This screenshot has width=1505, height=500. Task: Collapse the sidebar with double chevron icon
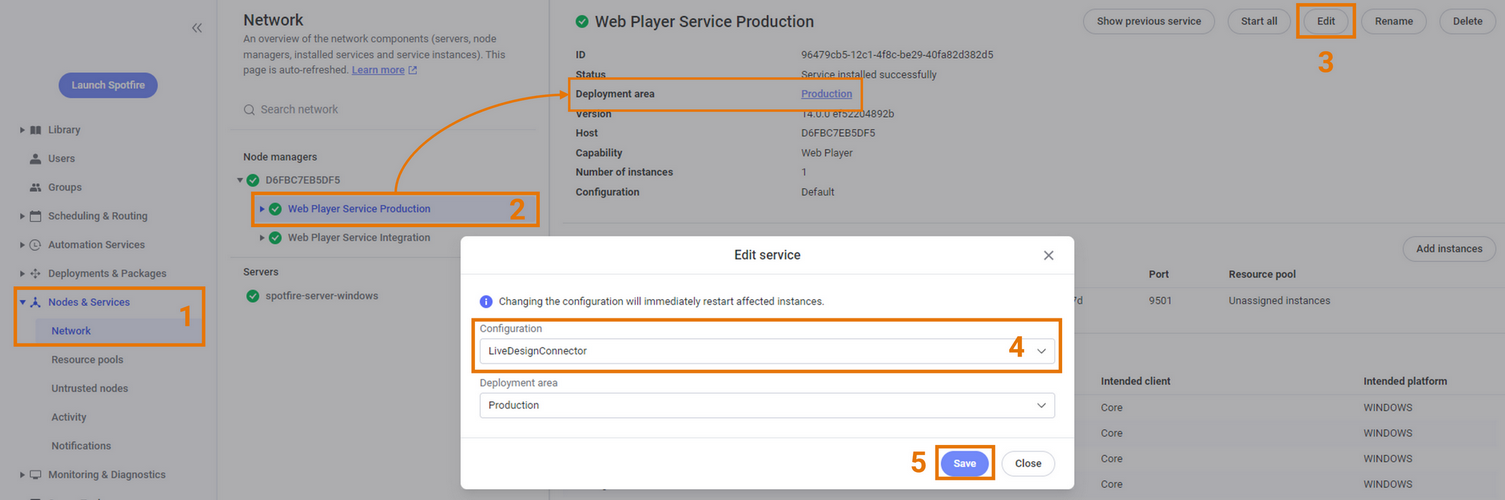(197, 28)
